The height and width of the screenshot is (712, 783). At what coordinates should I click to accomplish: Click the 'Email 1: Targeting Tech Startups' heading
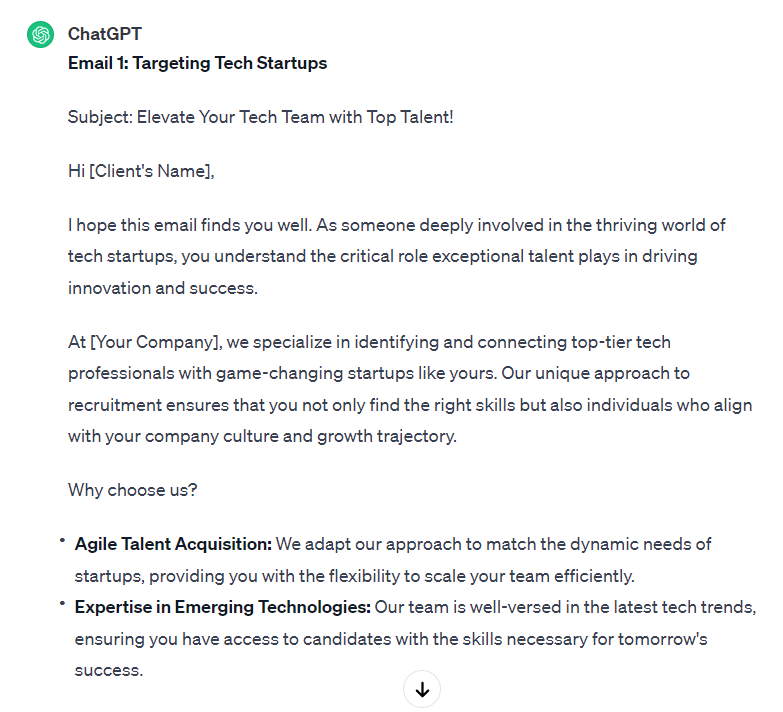[197, 63]
